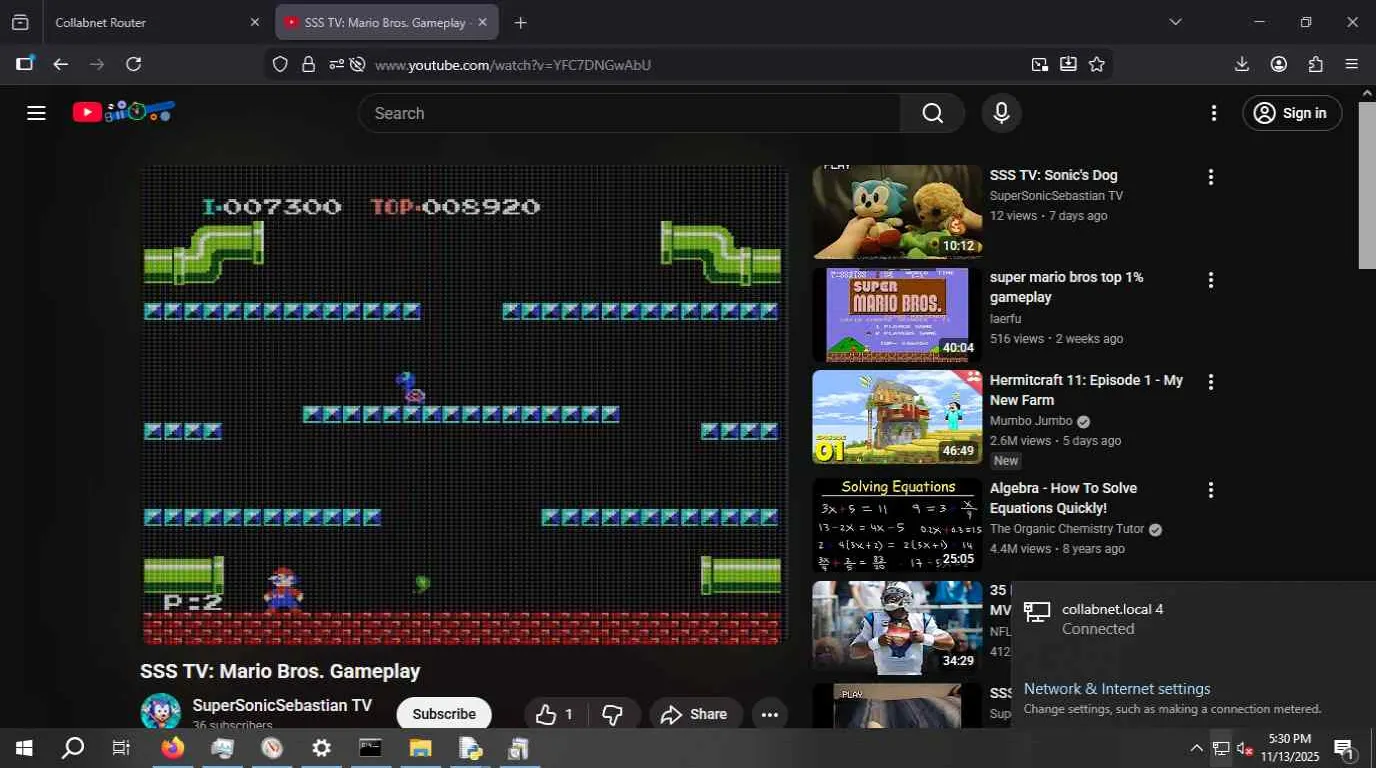Click the blocked autoplay icon in address bar
1376x768 pixels.
(x=357, y=64)
